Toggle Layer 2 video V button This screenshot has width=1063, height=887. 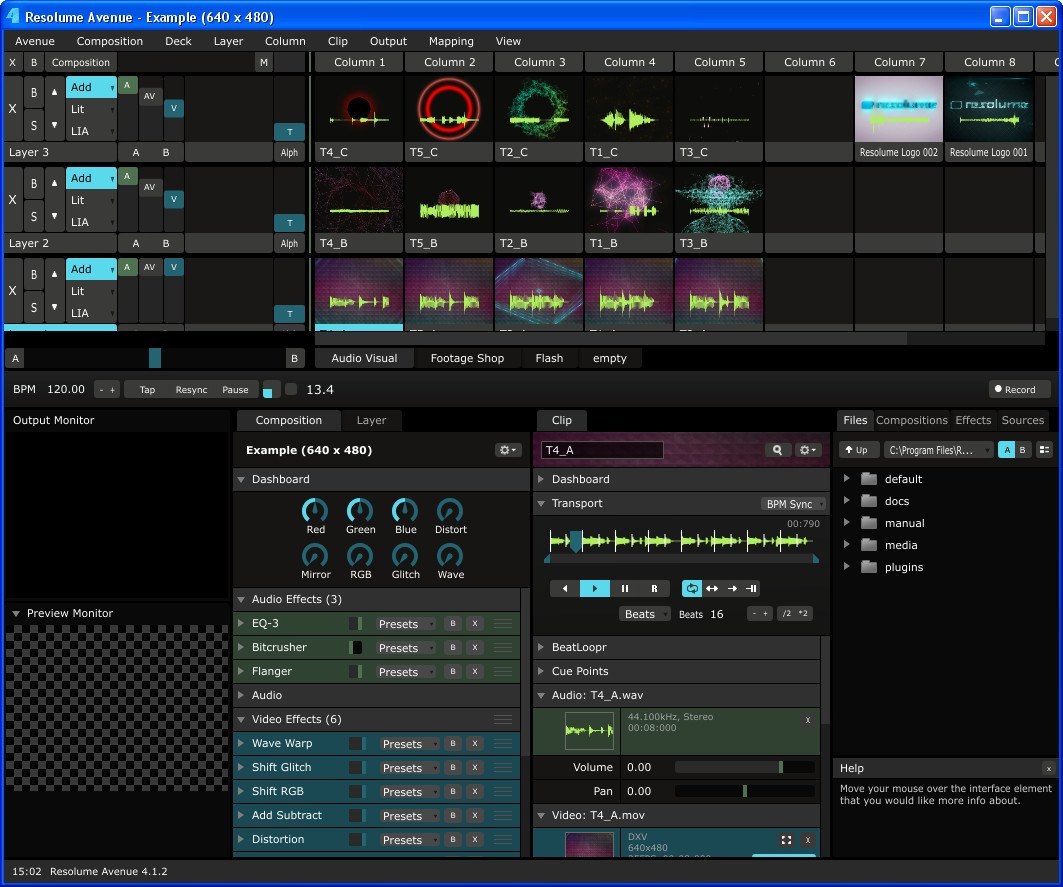click(x=174, y=199)
